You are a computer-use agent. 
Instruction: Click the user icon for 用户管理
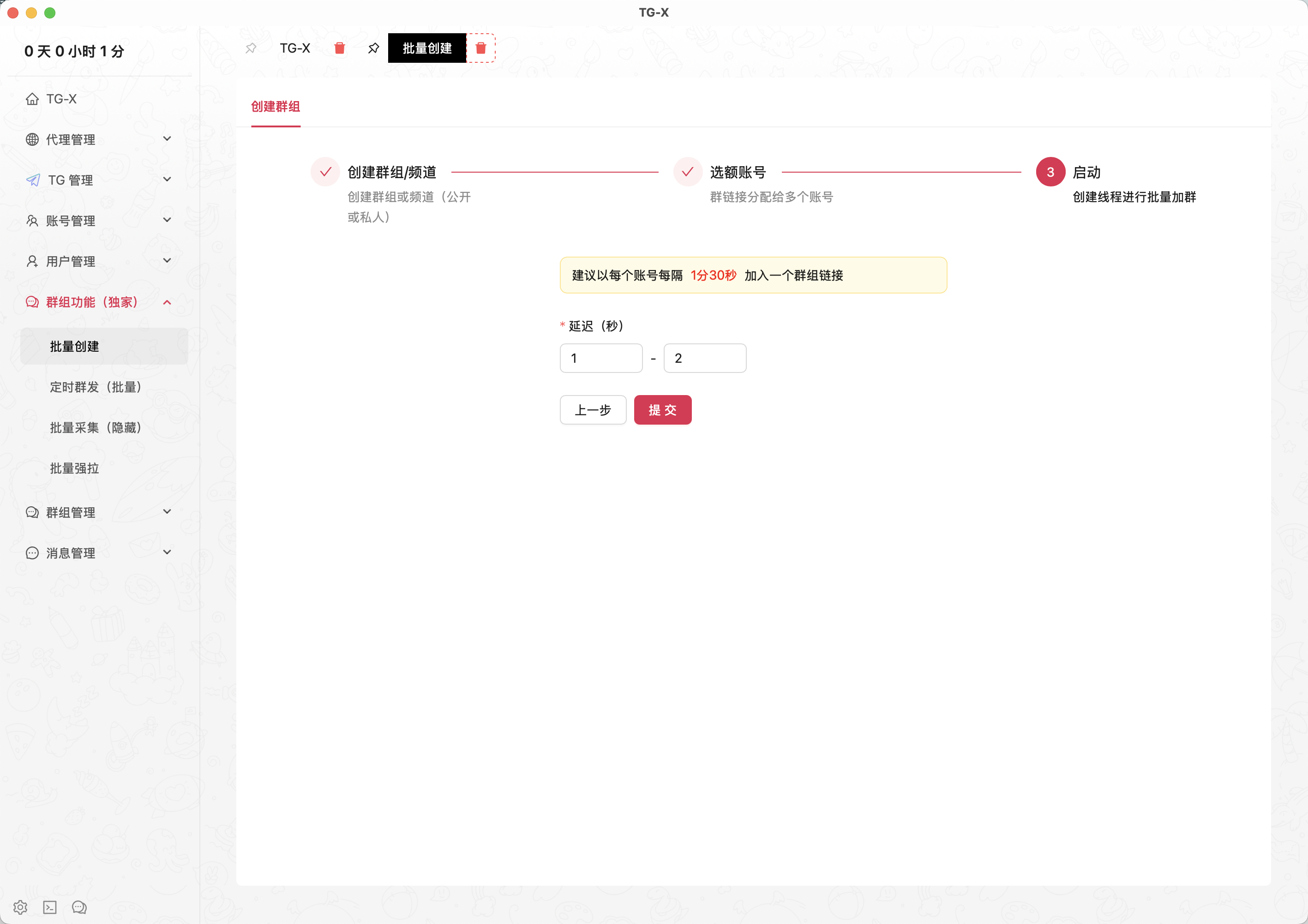[32, 262]
